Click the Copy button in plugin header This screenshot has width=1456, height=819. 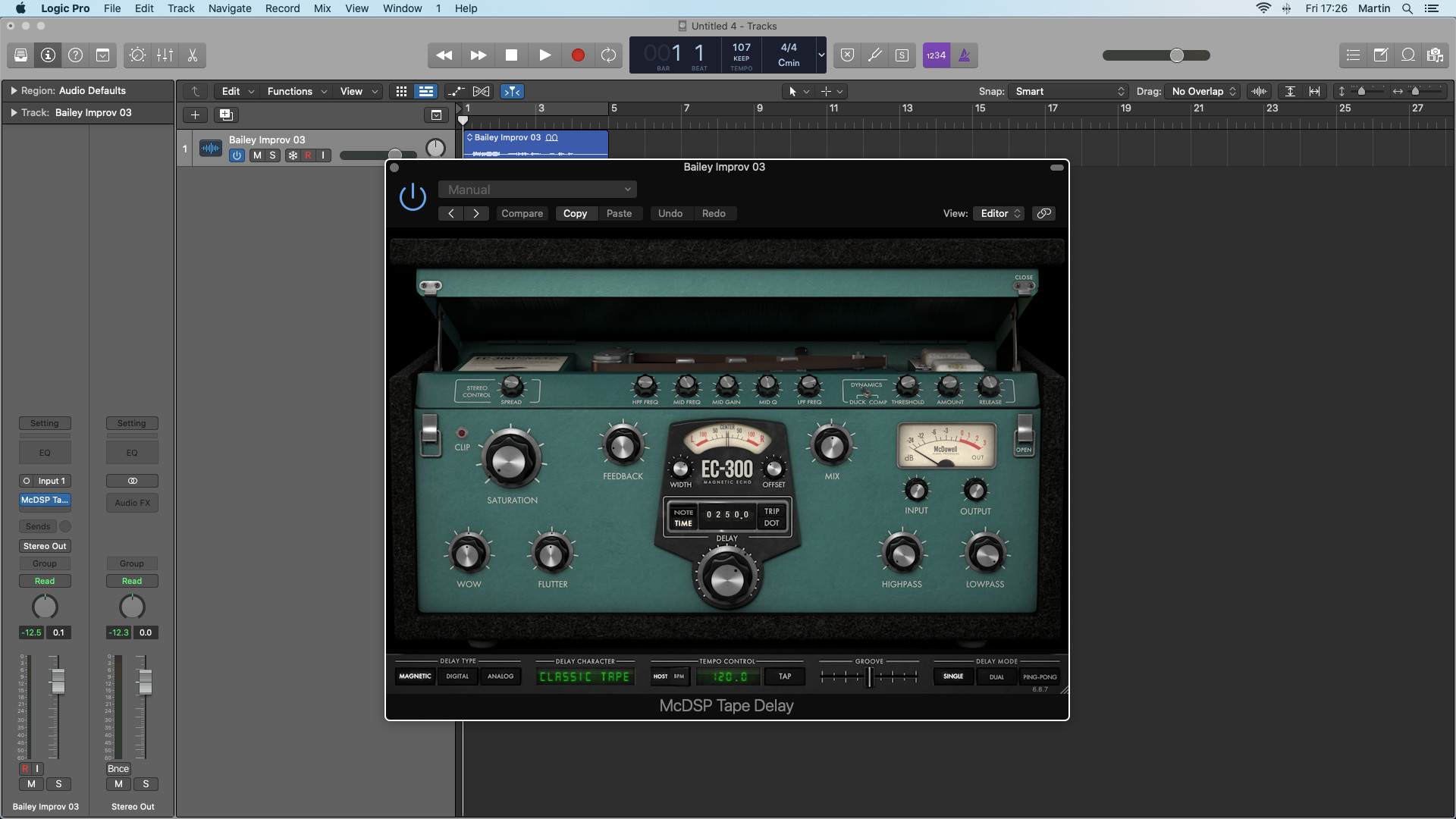(x=575, y=214)
